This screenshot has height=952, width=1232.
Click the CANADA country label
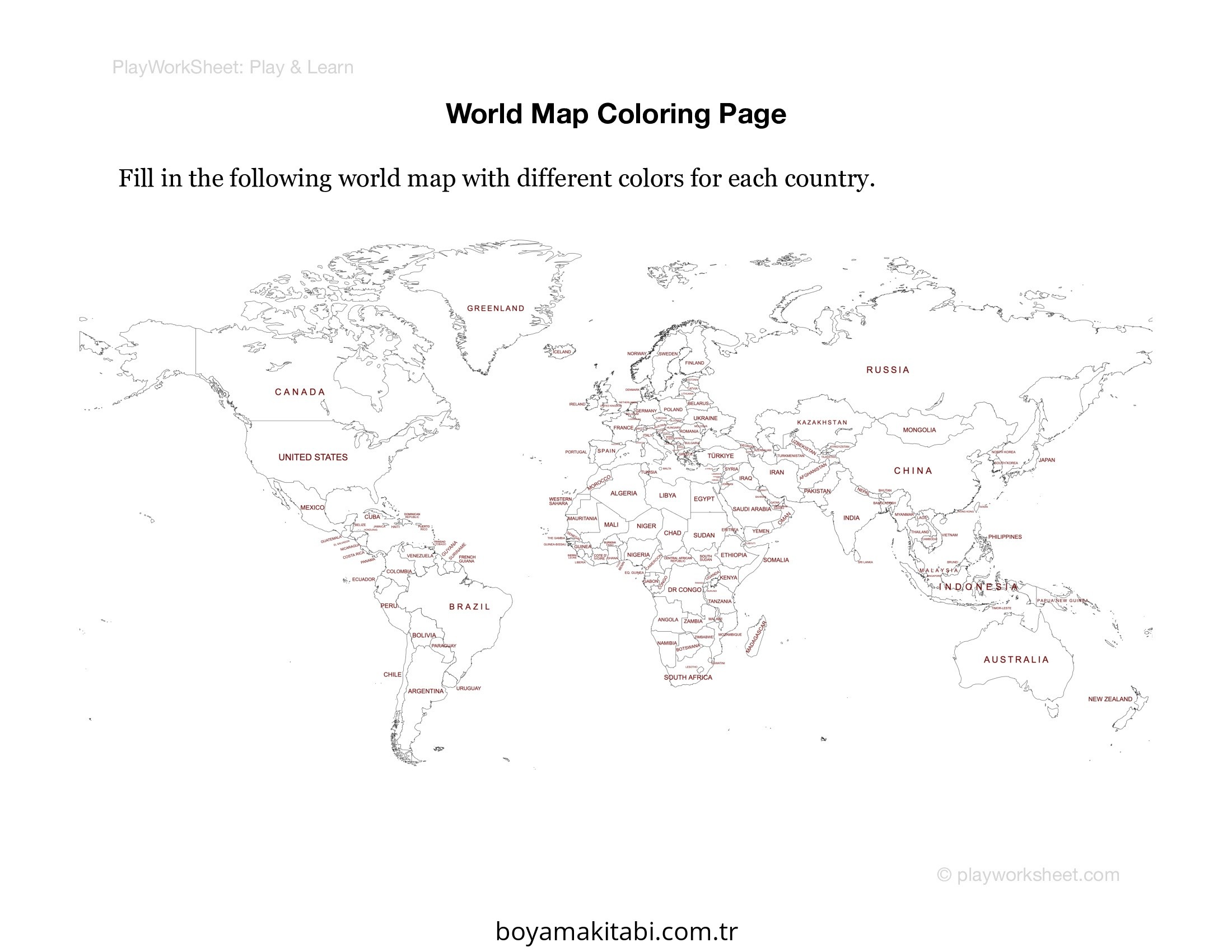coord(300,392)
